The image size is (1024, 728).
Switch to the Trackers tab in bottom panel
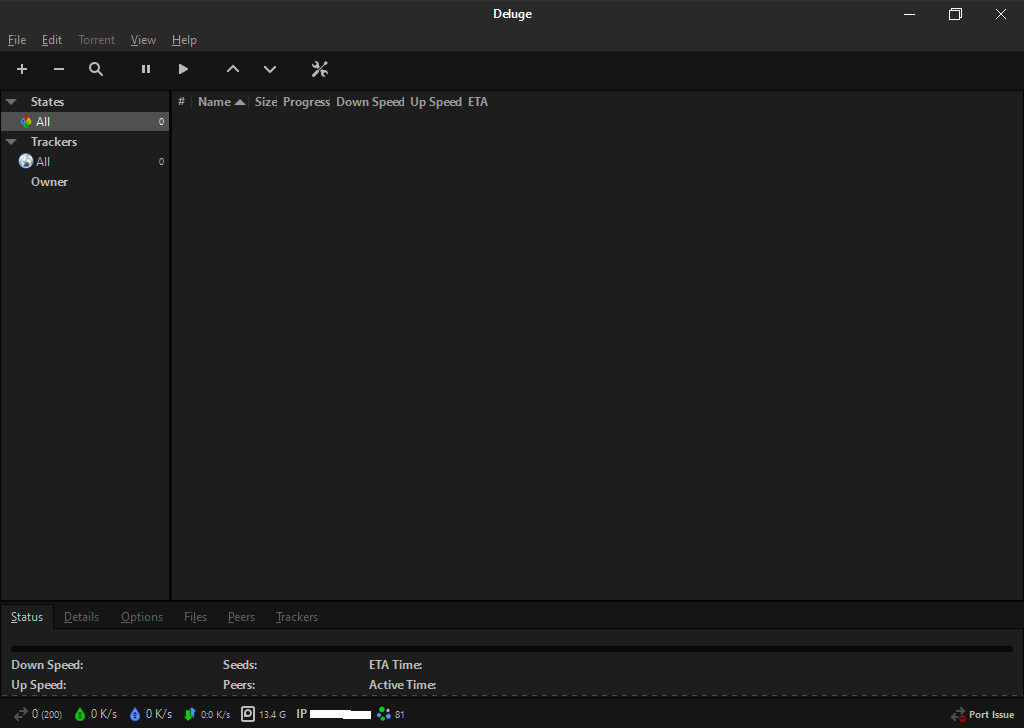tap(297, 617)
